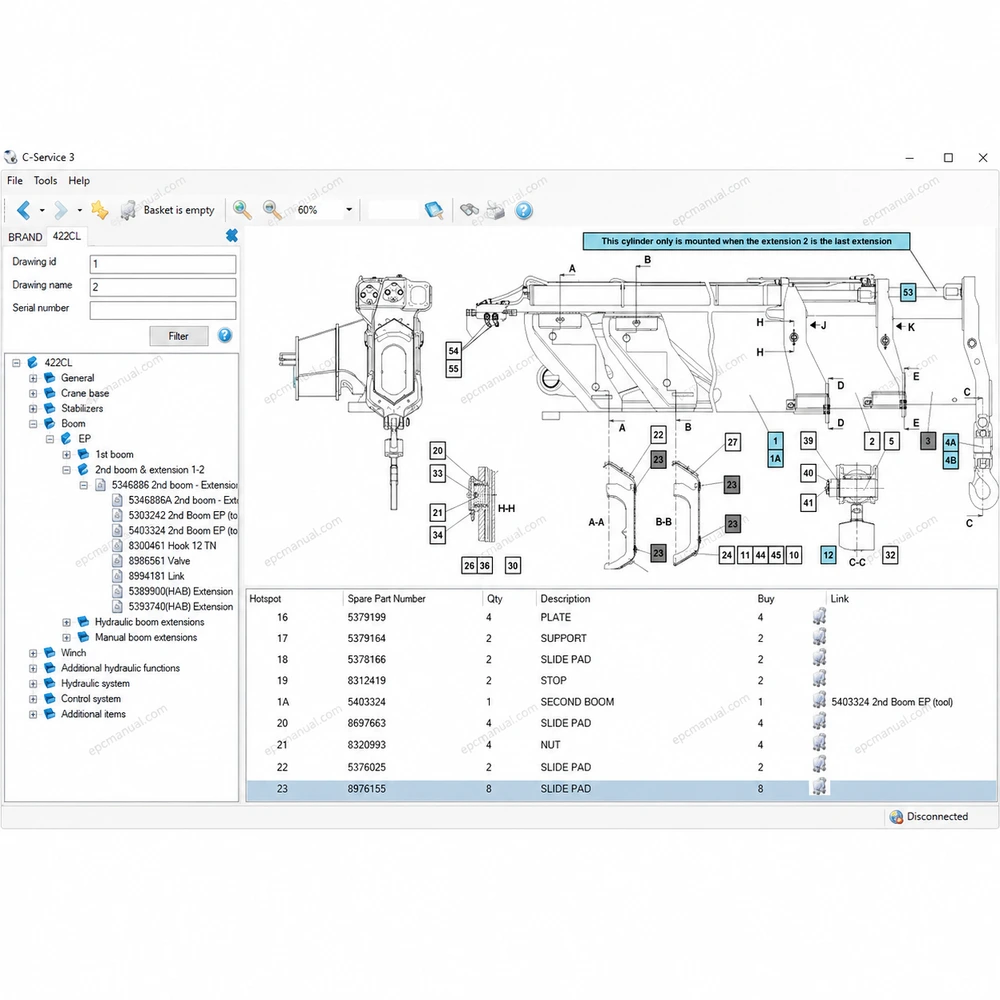
Task: Click the toolbar search text box
Action: coord(393,210)
